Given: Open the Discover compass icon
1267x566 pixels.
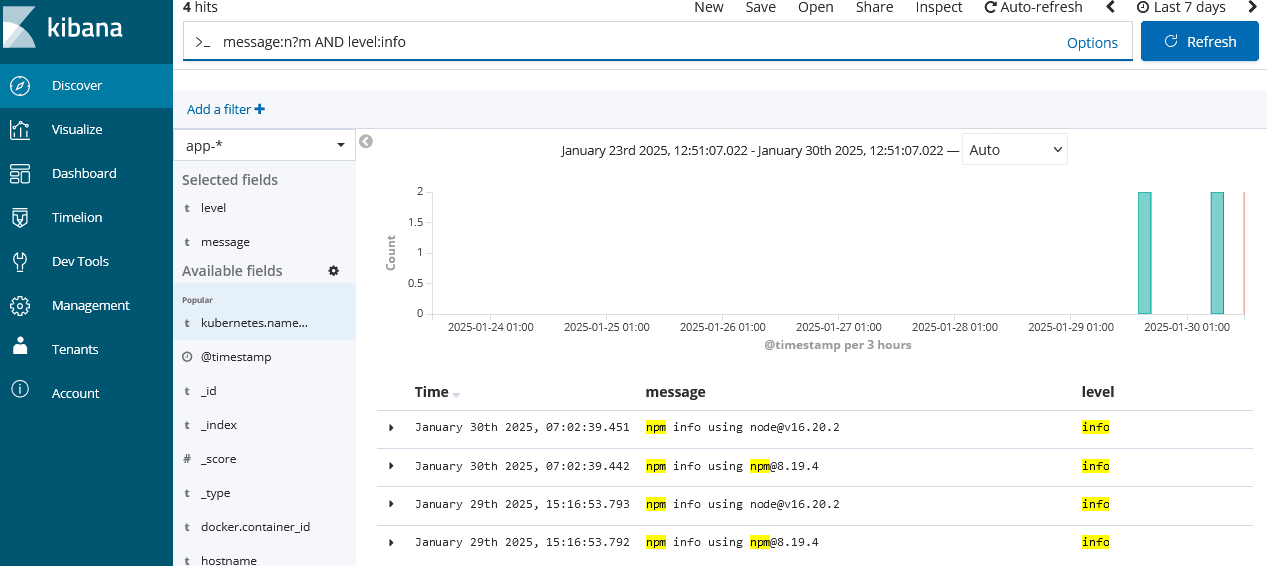Looking at the screenshot, I should coord(20,86).
